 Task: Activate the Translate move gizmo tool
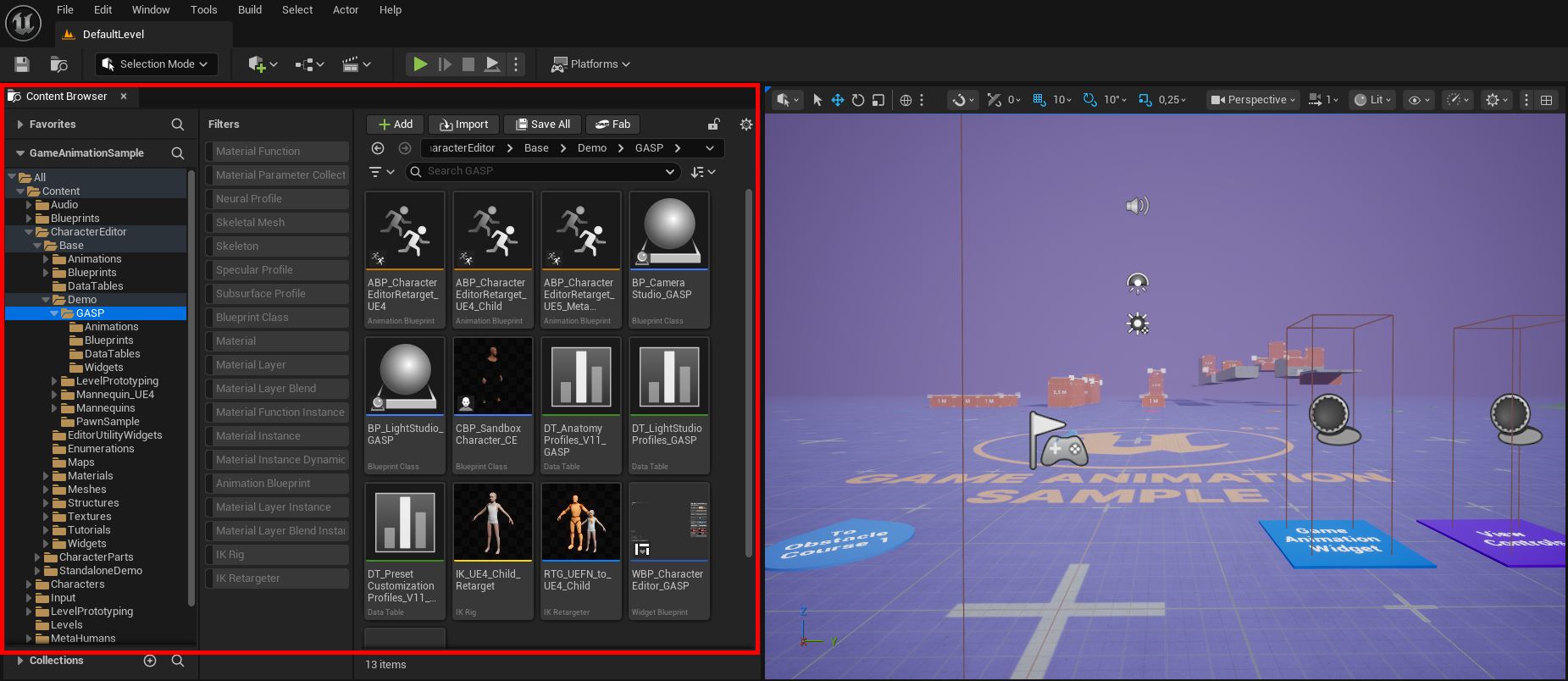[x=838, y=100]
